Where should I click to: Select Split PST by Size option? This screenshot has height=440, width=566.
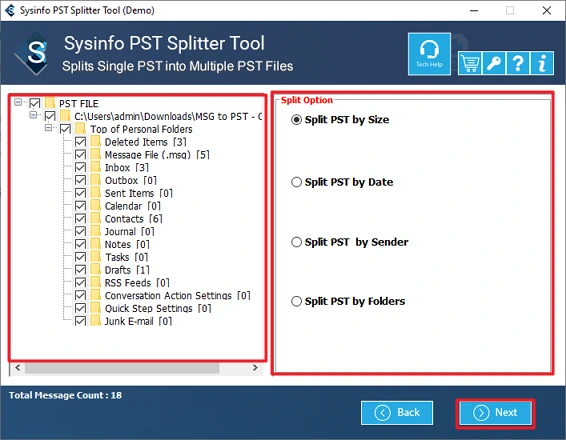296,119
